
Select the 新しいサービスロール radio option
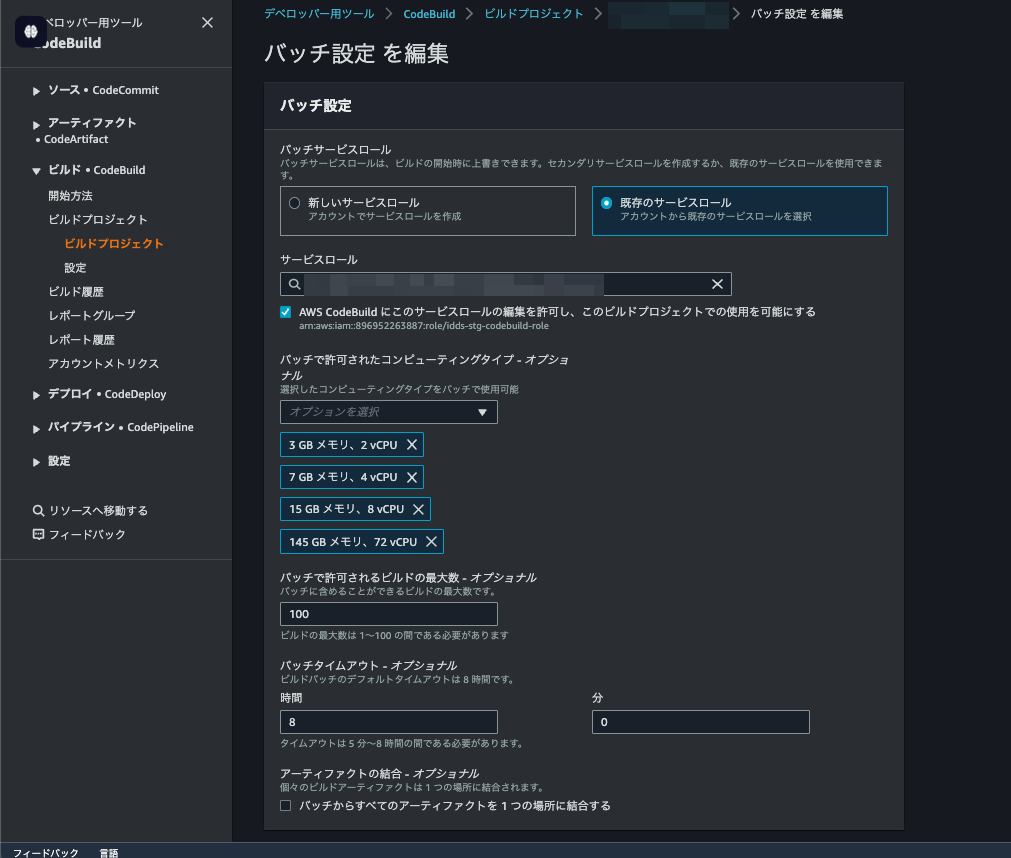coord(295,203)
